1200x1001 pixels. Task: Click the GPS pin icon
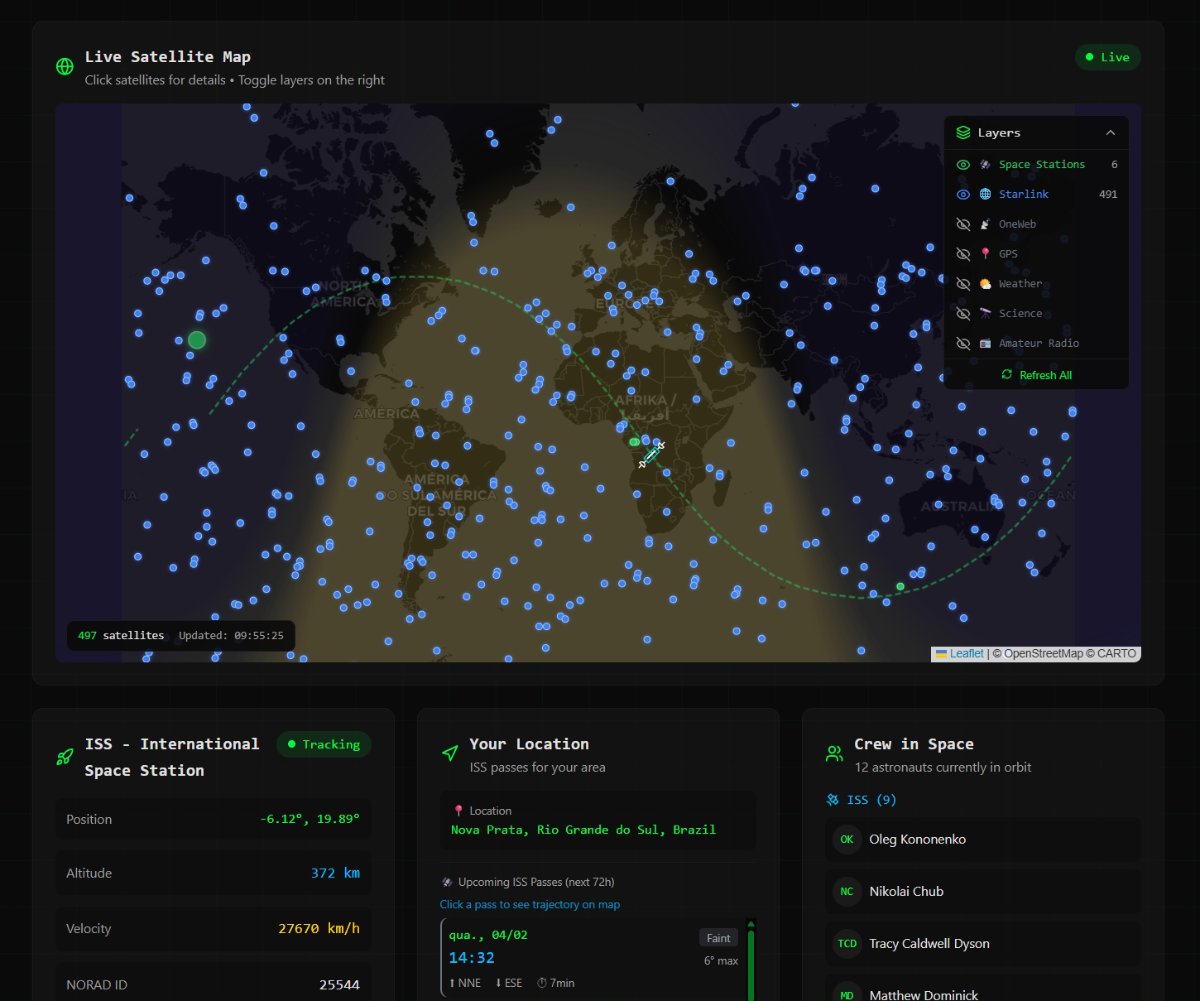[x=984, y=253]
